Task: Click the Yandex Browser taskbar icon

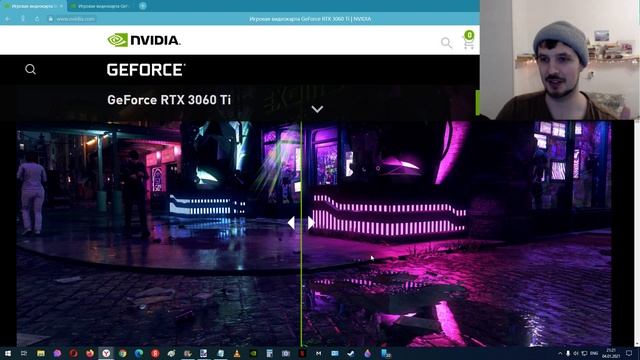Action: [x=106, y=353]
